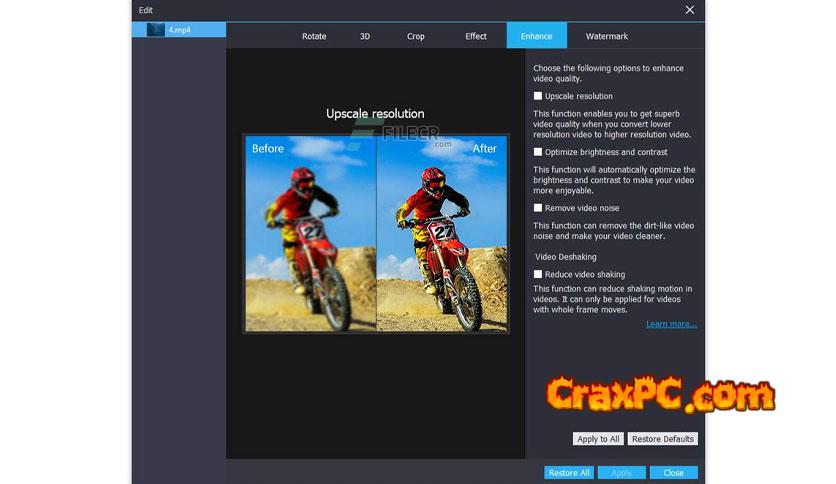Click the Restore Defaults button
836x484 pixels.
(x=663, y=439)
